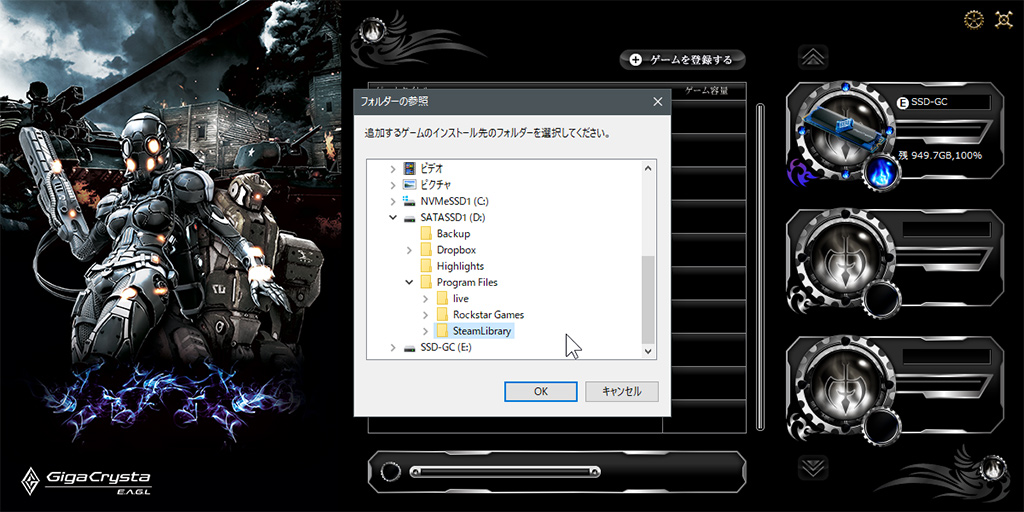
Task: Select the Rockstar Games folder icon
Action: pos(442,315)
